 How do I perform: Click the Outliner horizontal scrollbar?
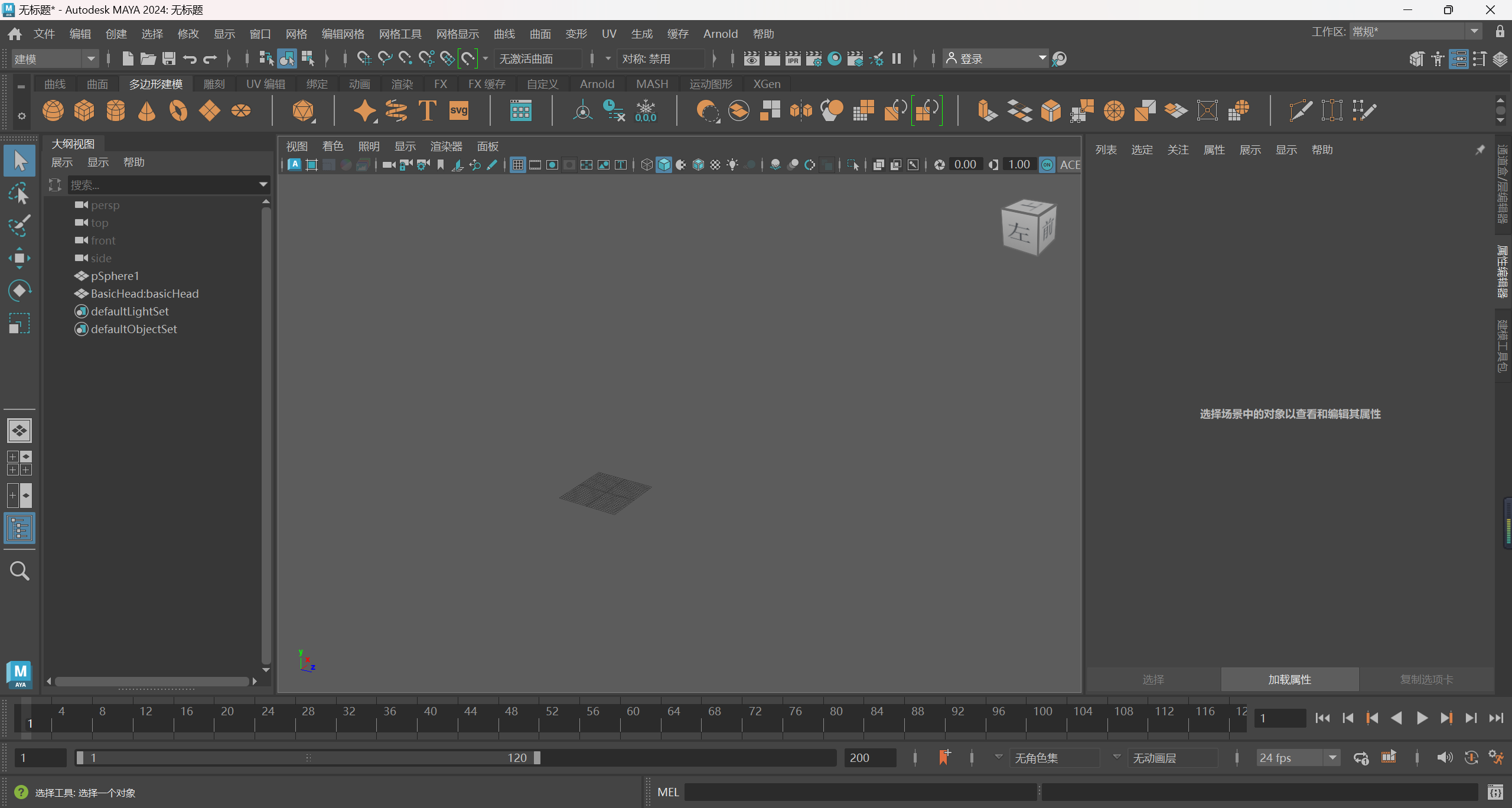click(x=152, y=681)
